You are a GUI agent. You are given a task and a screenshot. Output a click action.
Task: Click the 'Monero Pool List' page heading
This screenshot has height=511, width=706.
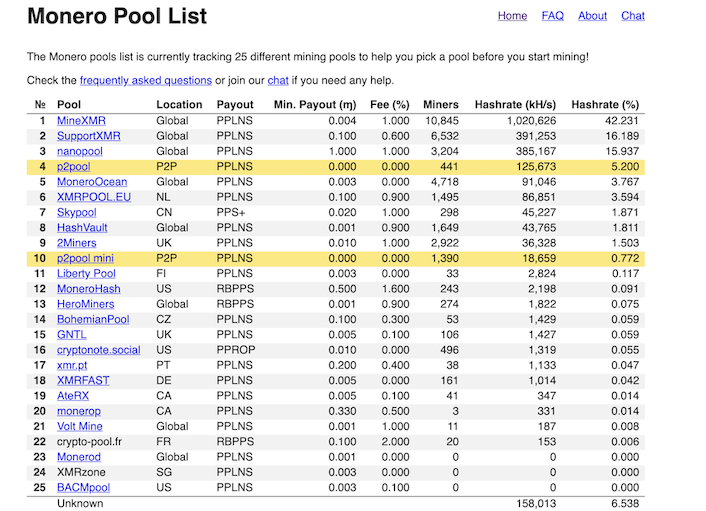click(x=117, y=16)
